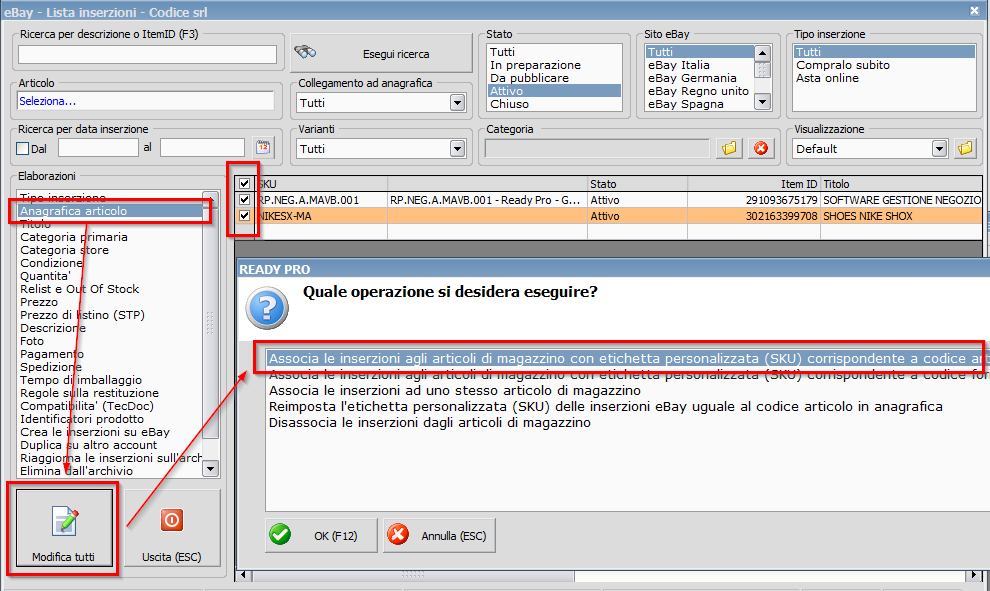This screenshot has width=990, height=591.
Task: Select Duplica su altro account
Action: 110,445
